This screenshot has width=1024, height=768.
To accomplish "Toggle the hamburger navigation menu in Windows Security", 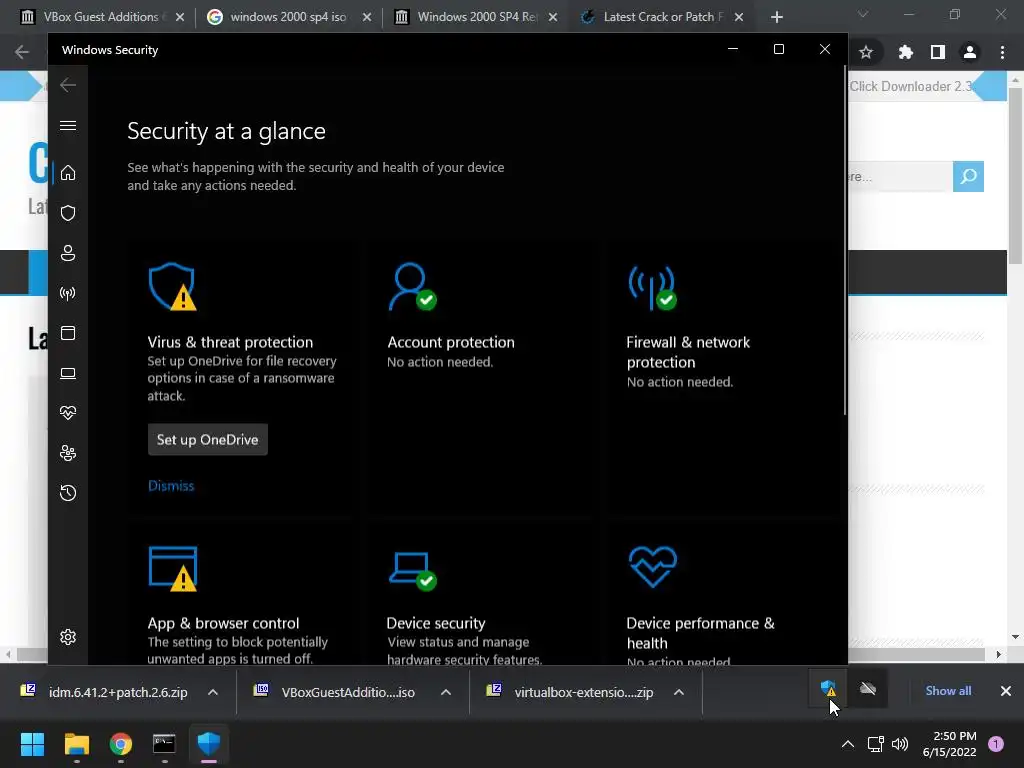I will point(68,125).
